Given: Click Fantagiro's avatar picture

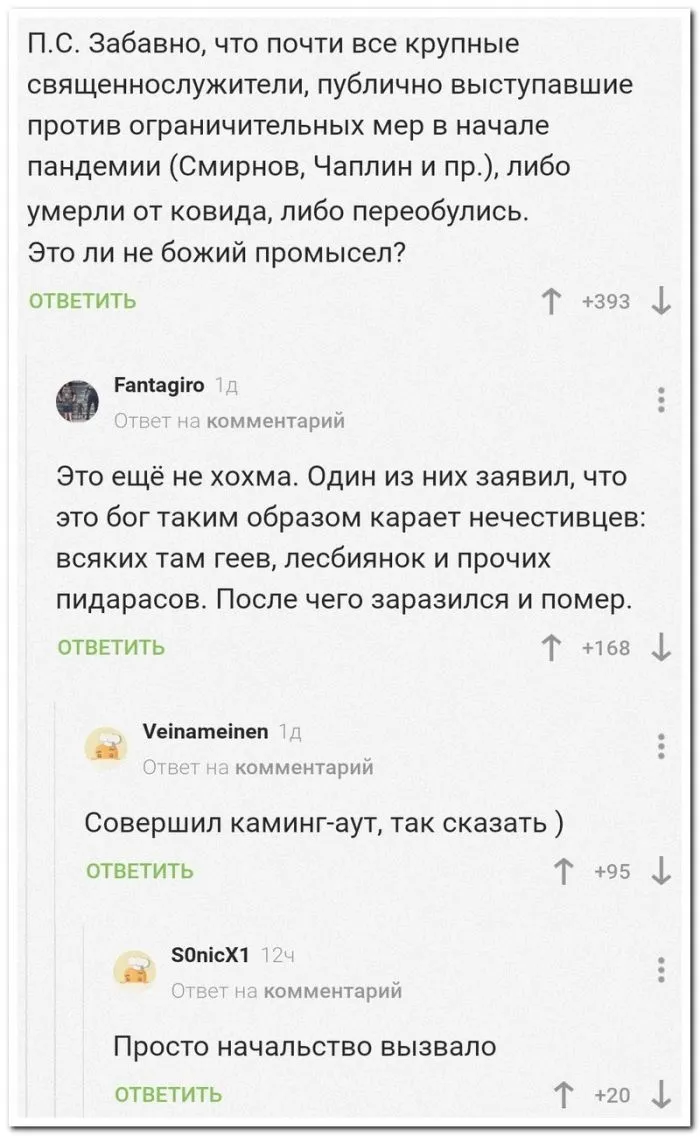Looking at the screenshot, I should click(77, 401).
